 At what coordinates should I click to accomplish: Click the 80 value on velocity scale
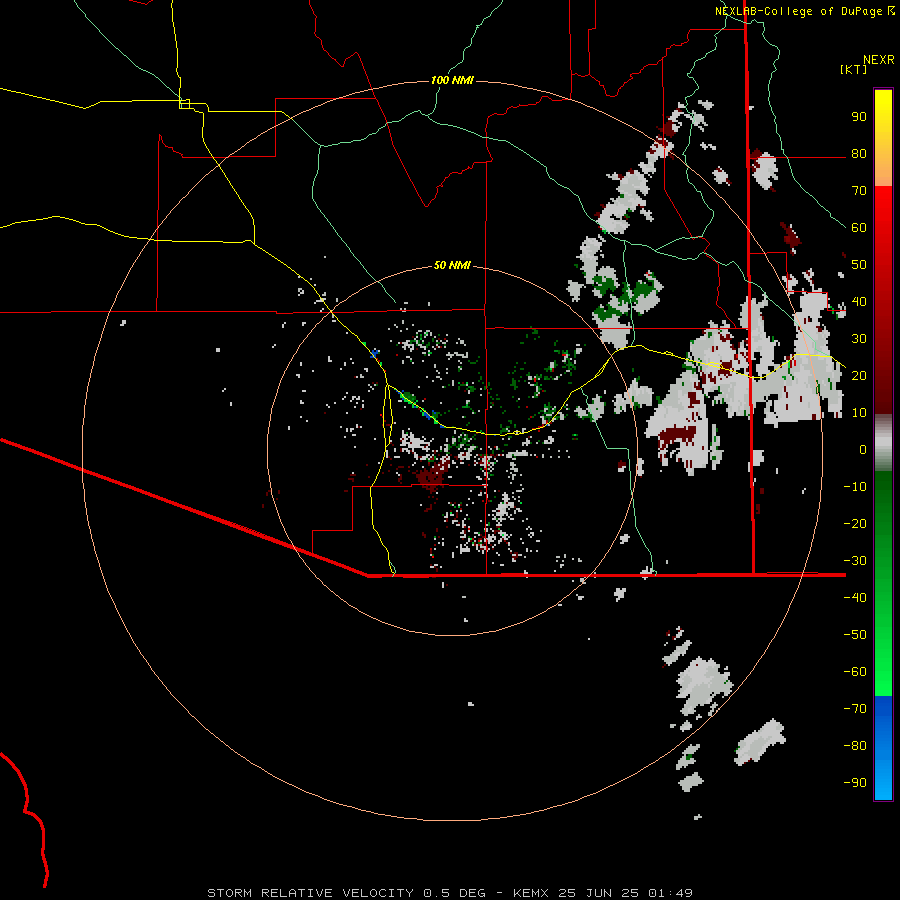(x=859, y=153)
